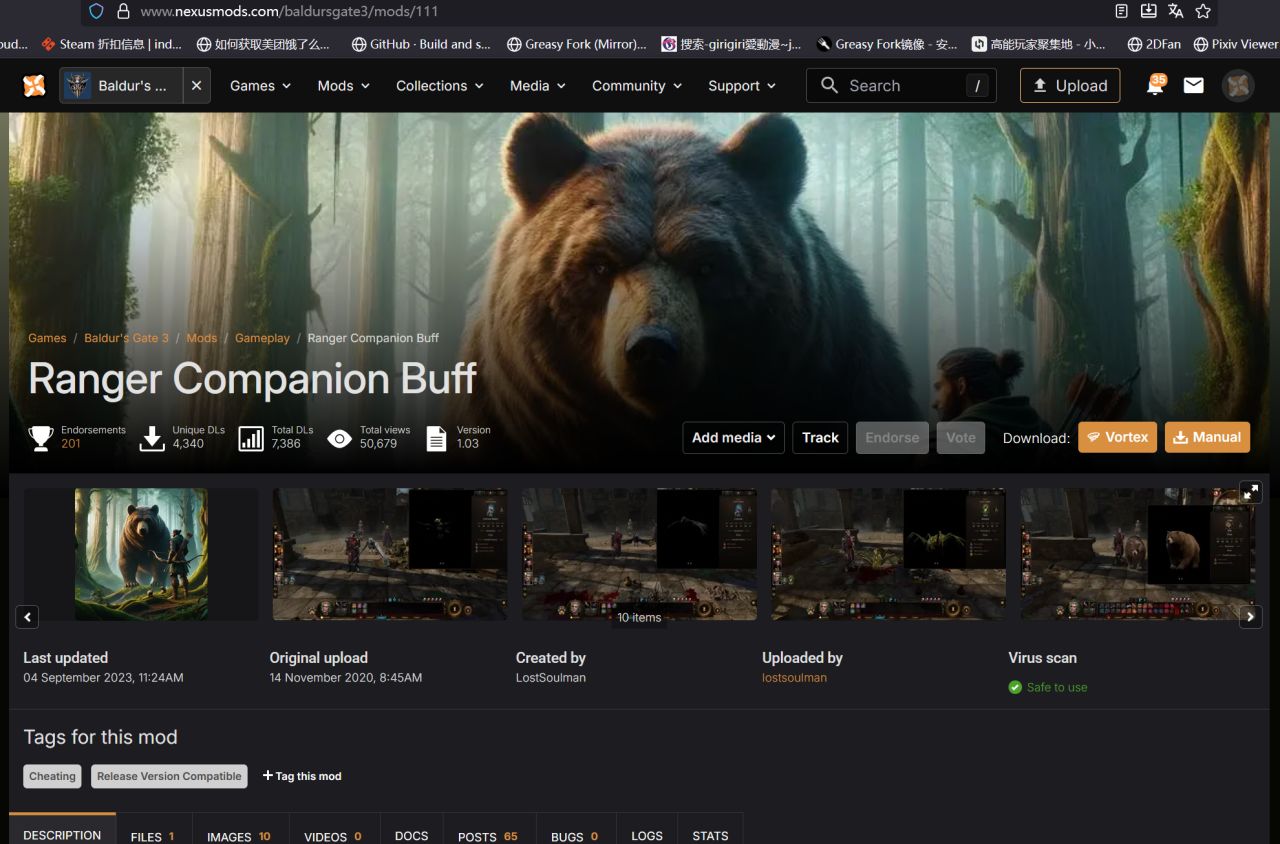This screenshot has width=1280, height=844.
Task: Switch to the Images tab
Action: pyautogui.click(x=239, y=830)
